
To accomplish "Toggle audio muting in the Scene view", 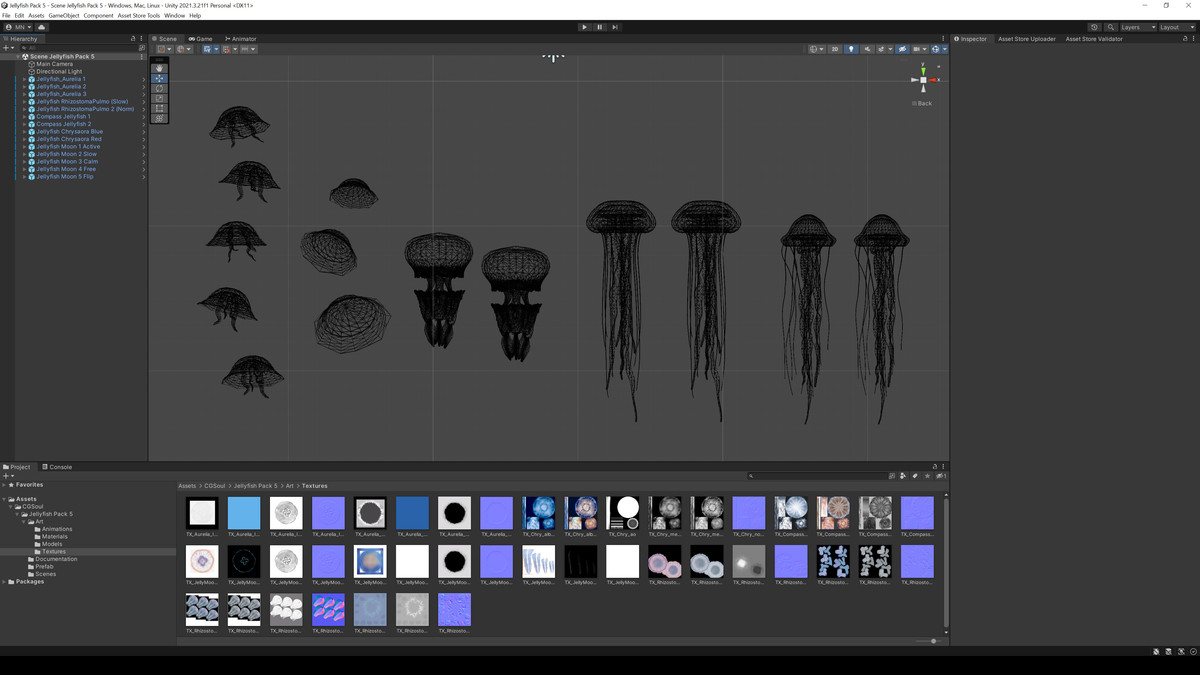I will (x=868, y=48).
